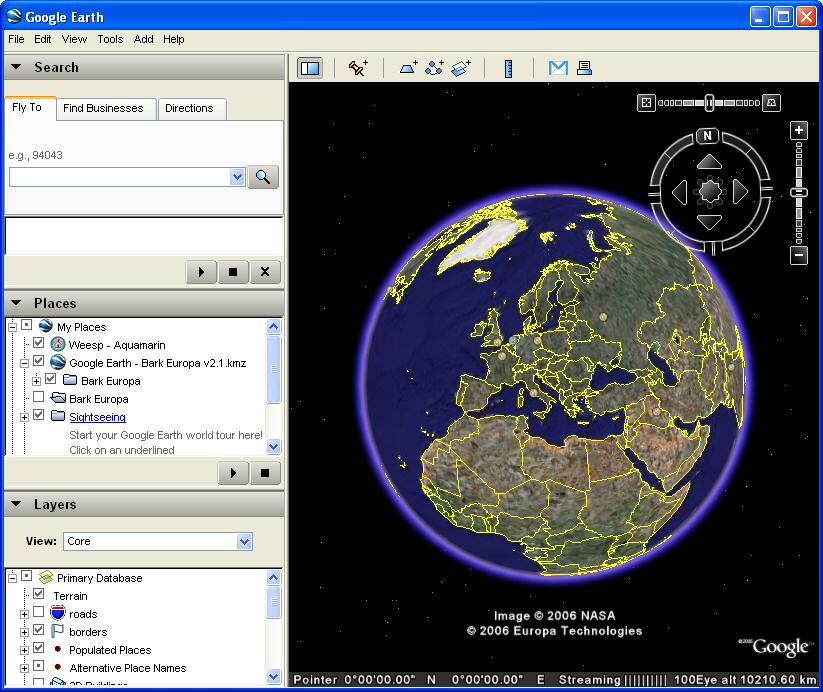The width and height of the screenshot is (823, 692).
Task: Pan right with the compass right arrow
Action: coord(740,192)
